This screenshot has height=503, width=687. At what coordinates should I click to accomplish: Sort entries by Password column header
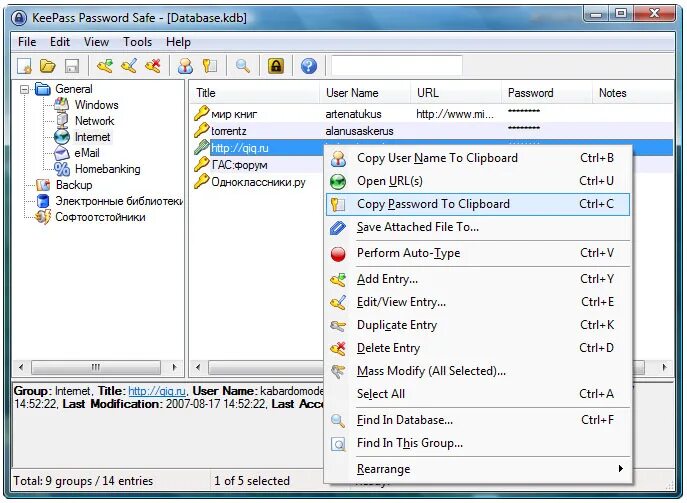tap(547, 93)
